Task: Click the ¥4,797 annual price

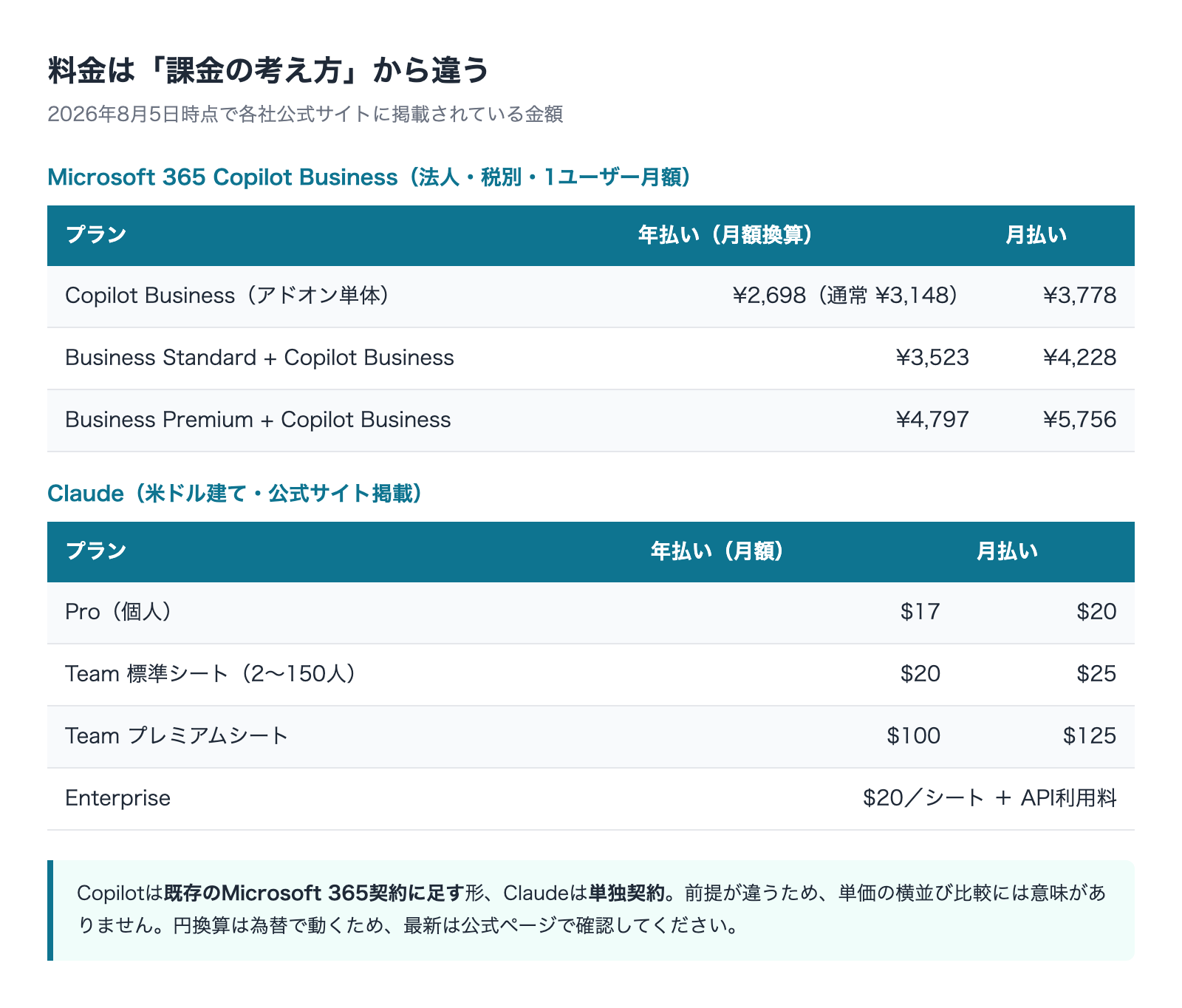Action: pyautogui.click(x=932, y=420)
